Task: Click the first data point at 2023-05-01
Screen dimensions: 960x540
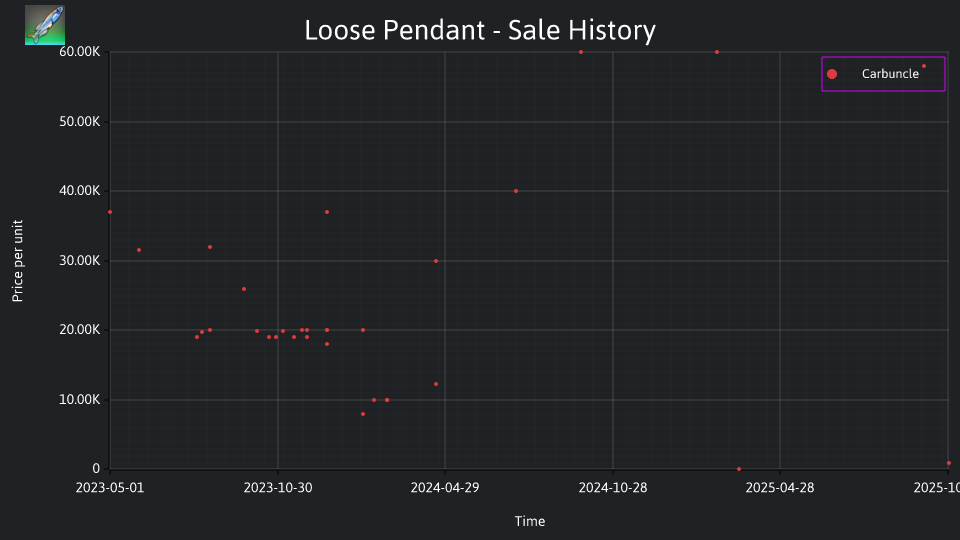Action: (110, 212)
